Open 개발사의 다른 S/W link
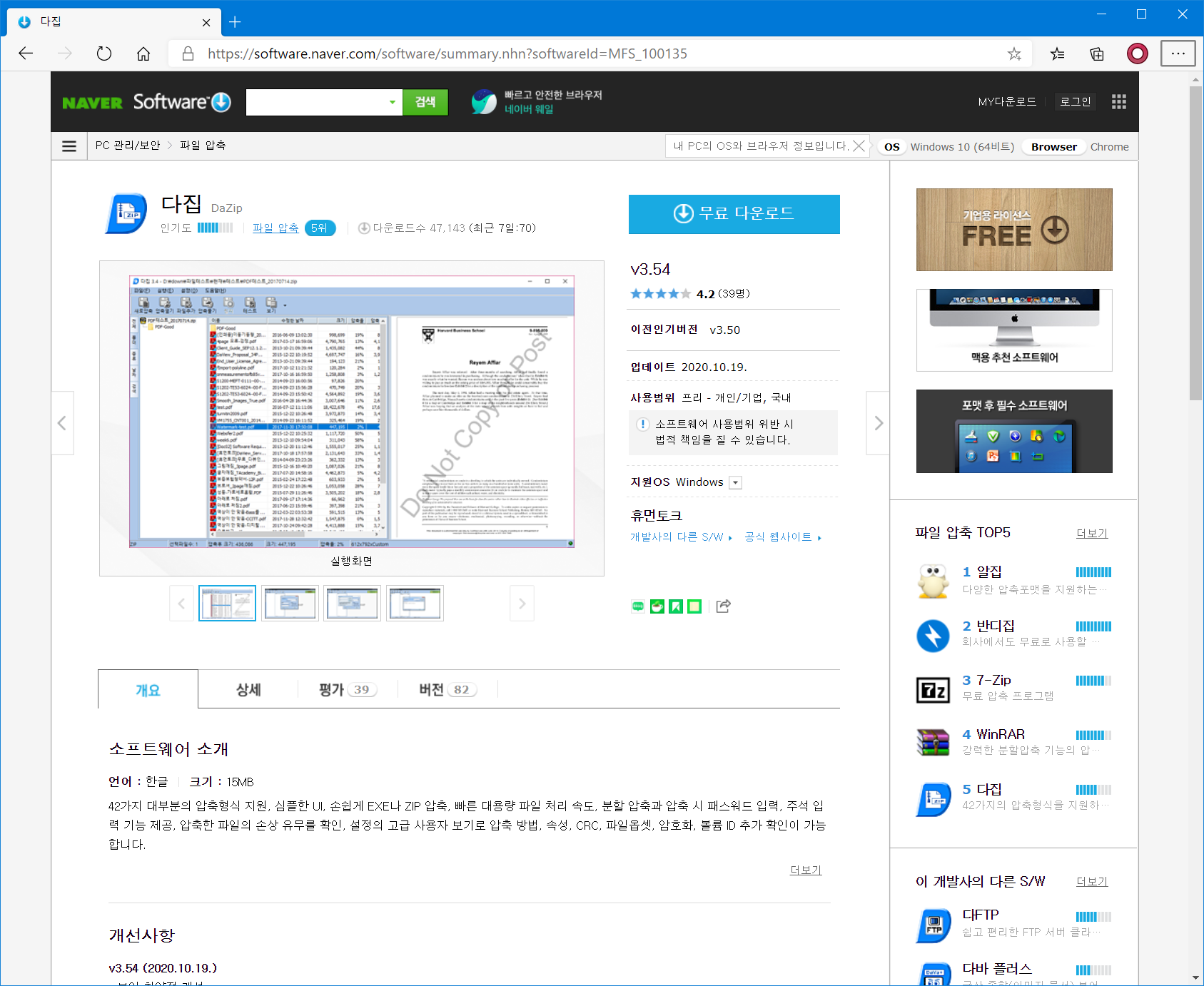Image resolution: width=1204 pixels, height=986 pixels. click(x=681, y=537)
